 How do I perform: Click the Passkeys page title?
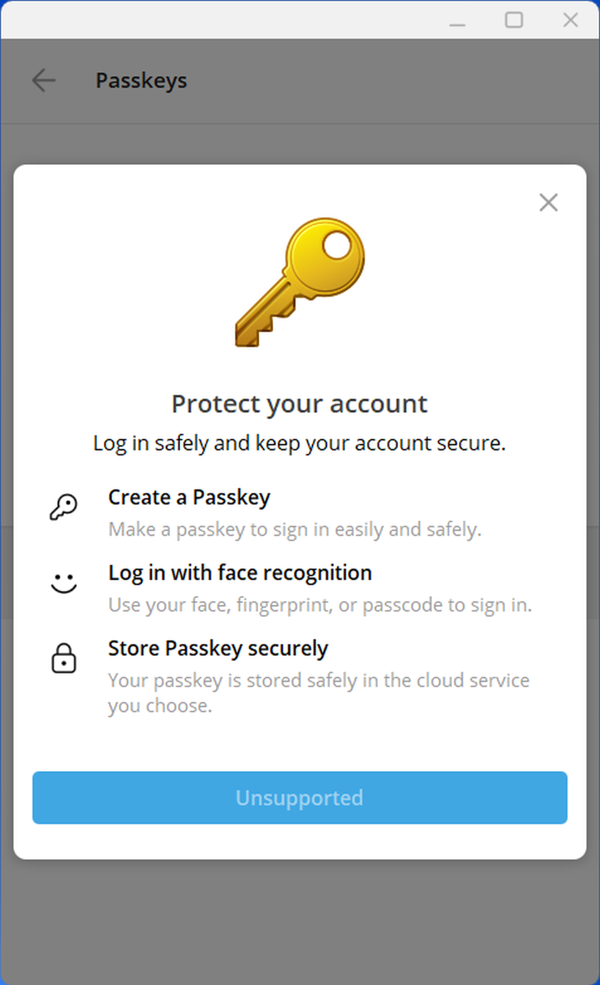(x=141, y=81)
